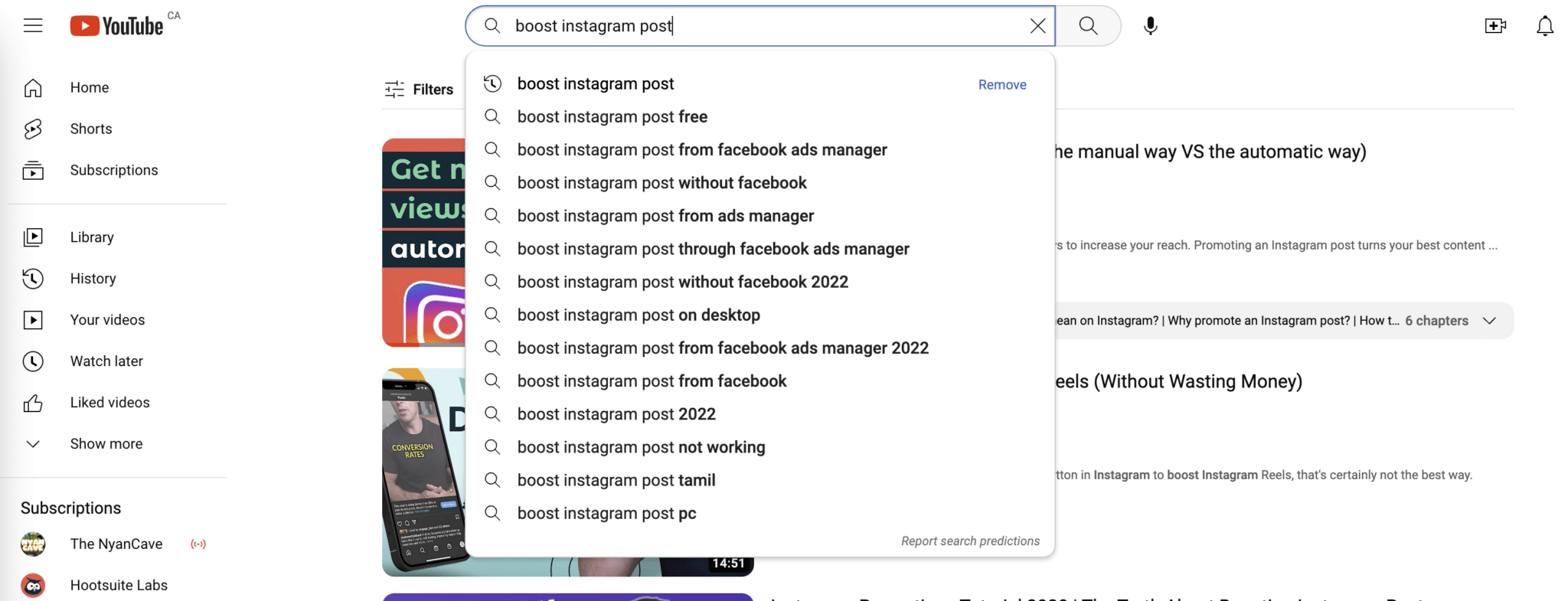Screen dimensions: 1568x601
Task: Open Hootsuite Labs channel
Action: tap(117, 586)
